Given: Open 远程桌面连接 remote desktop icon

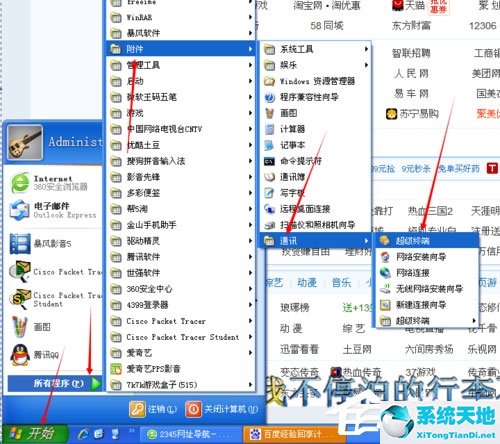Looking at the screenshot, I should tap(269, 209).
